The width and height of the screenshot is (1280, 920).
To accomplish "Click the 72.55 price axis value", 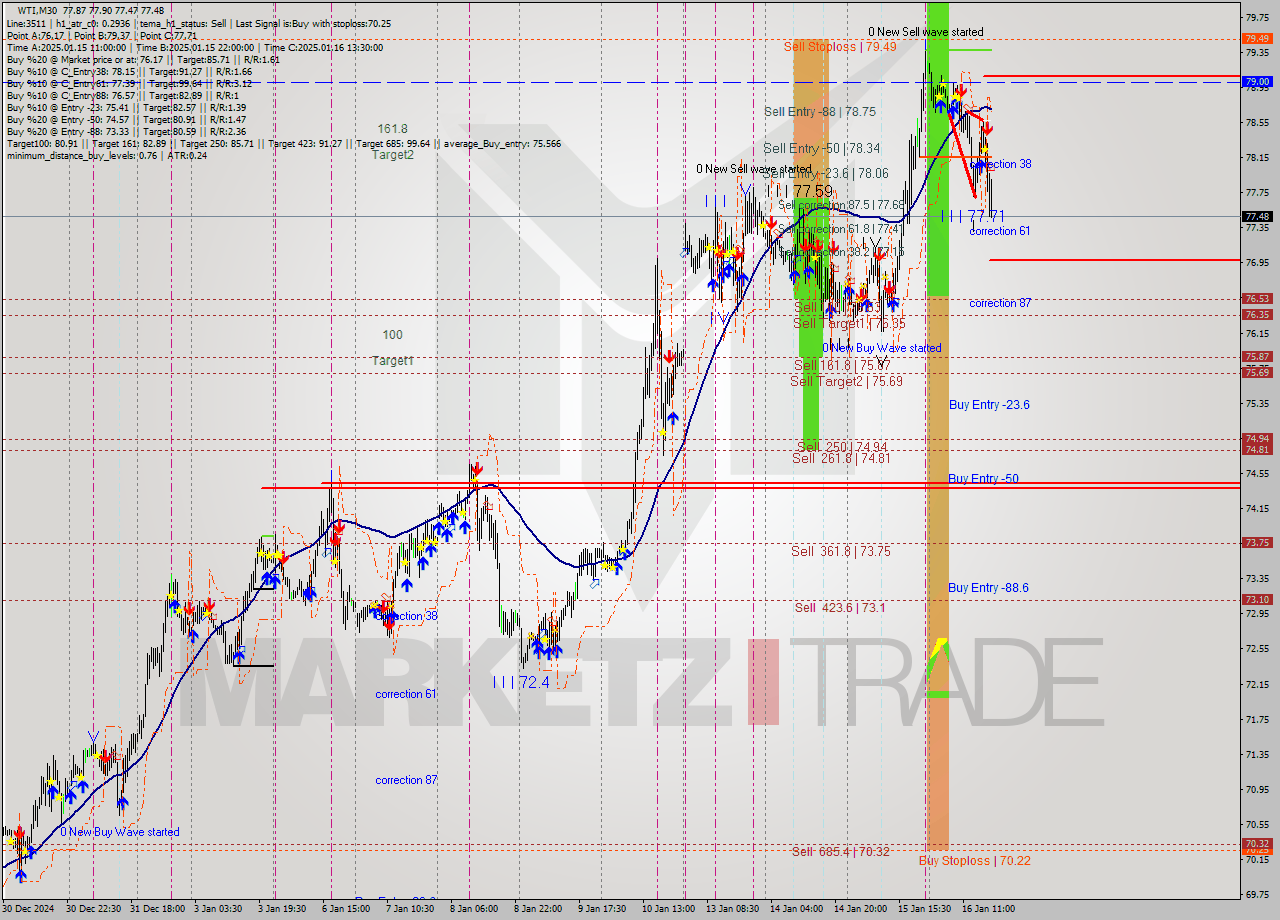I will (1257, 649).
